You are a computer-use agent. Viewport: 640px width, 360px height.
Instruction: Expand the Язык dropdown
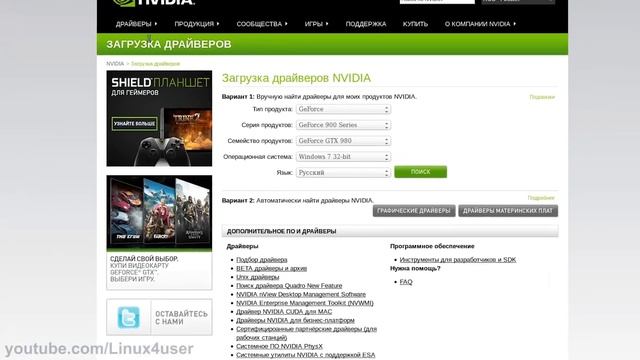(343, 173)
